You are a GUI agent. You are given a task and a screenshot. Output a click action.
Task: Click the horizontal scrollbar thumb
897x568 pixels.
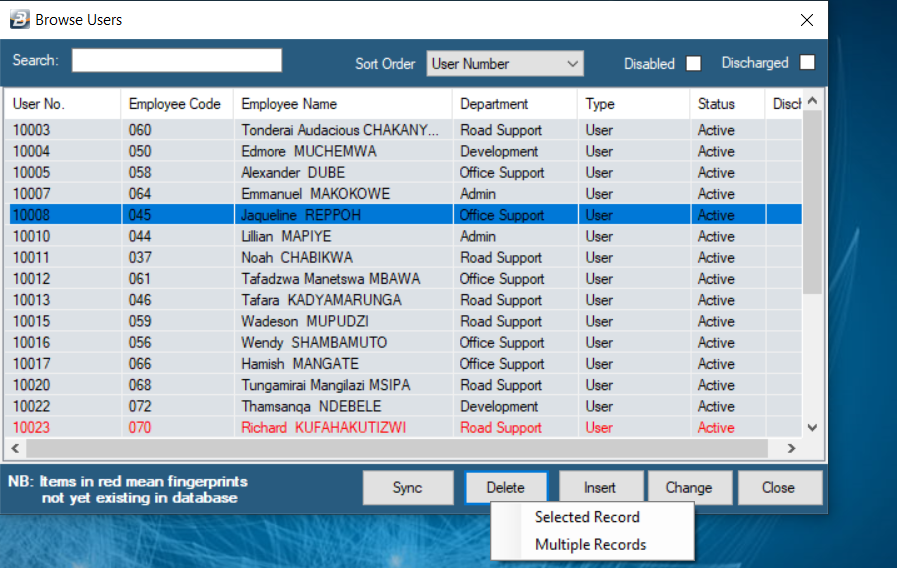pos(397,448)
